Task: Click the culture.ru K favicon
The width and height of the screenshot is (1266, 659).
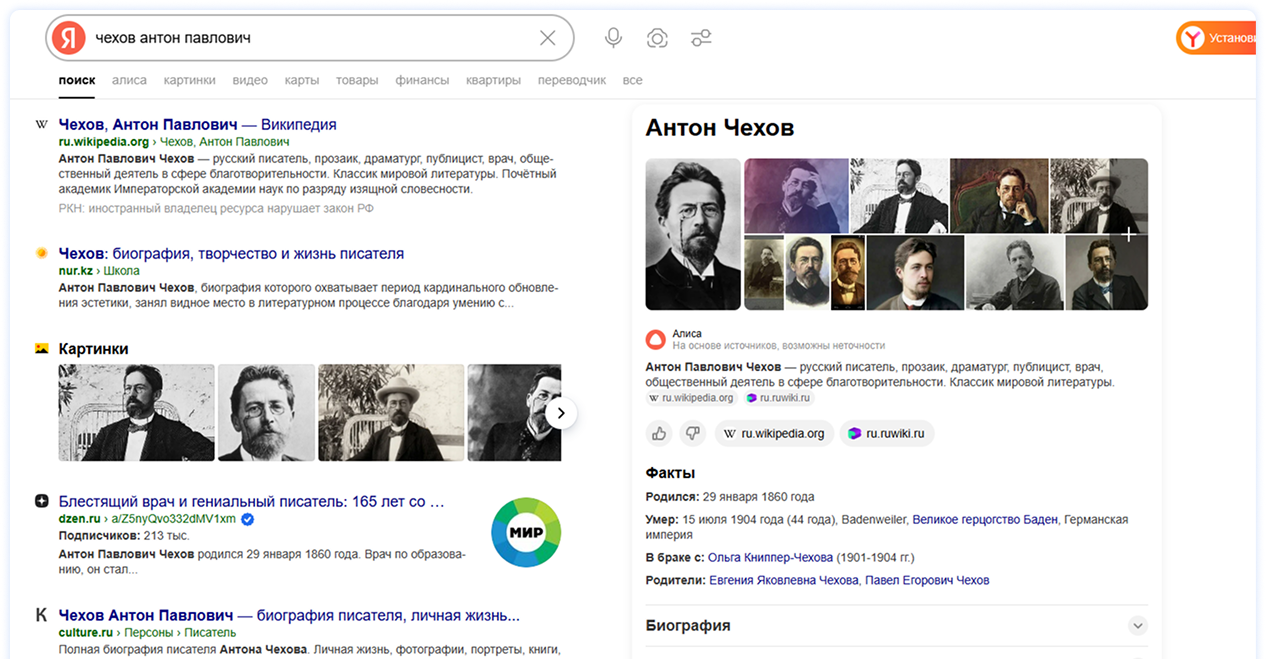Action: pyautogui.click(x=41, y=616)
